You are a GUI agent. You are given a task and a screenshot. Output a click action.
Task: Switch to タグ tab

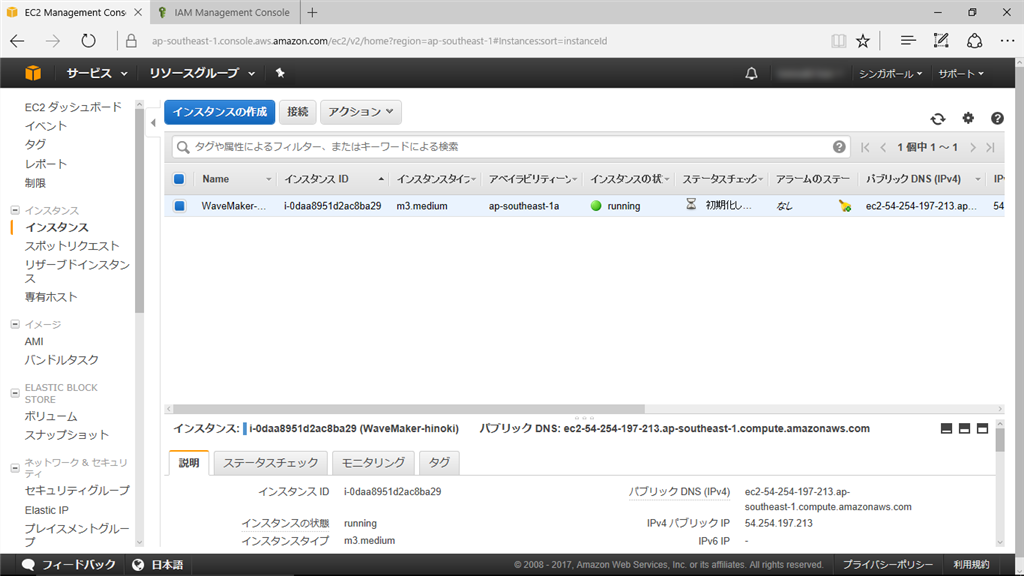click(439, 462)
